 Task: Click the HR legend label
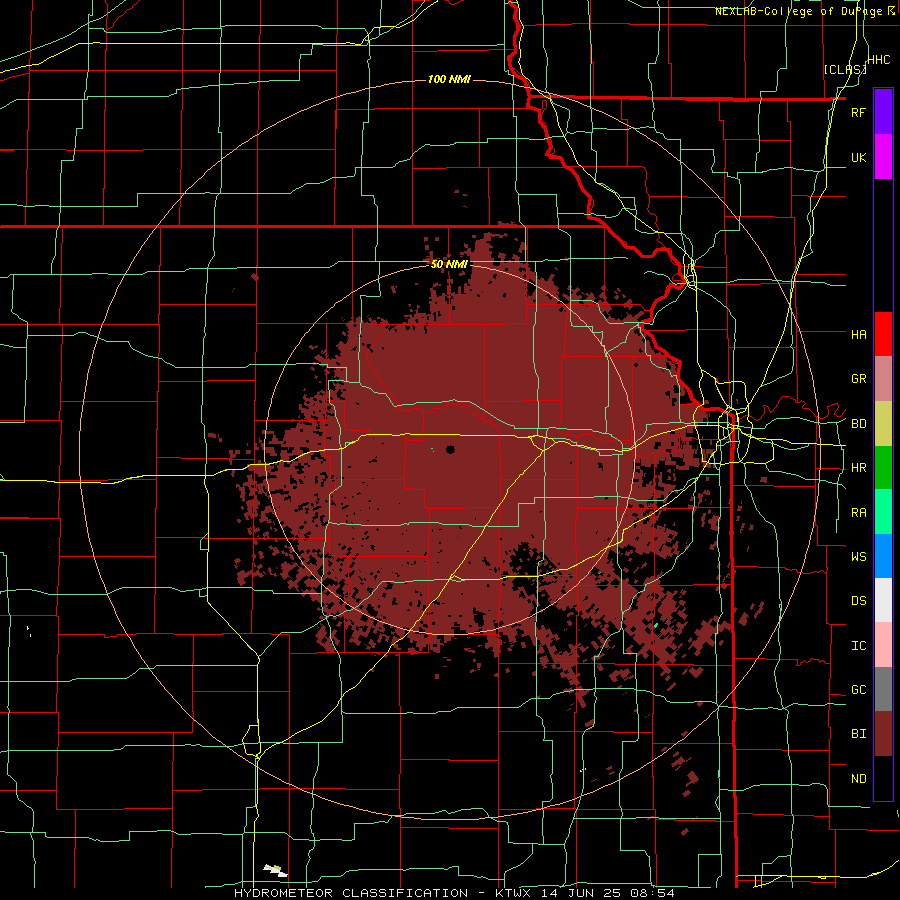click(x=858, y=468)
